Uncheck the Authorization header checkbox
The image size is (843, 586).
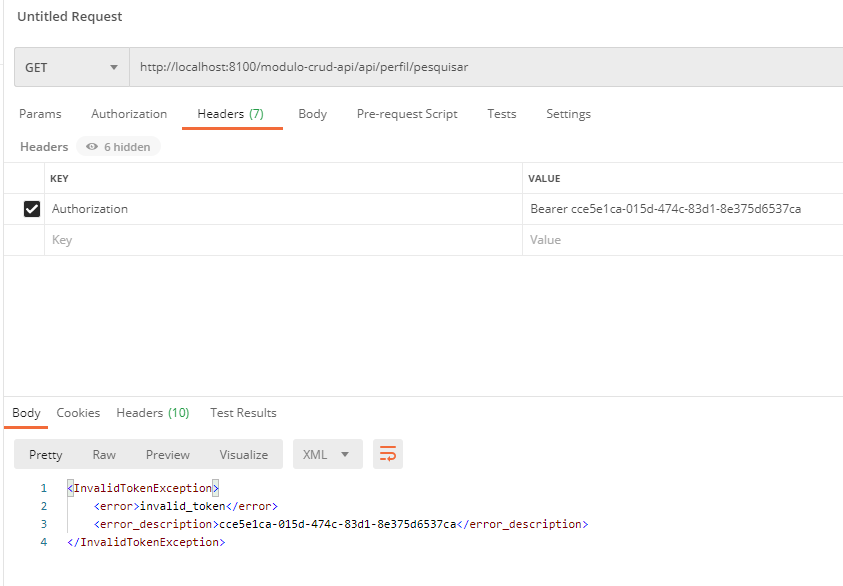(x=32, y=209)
